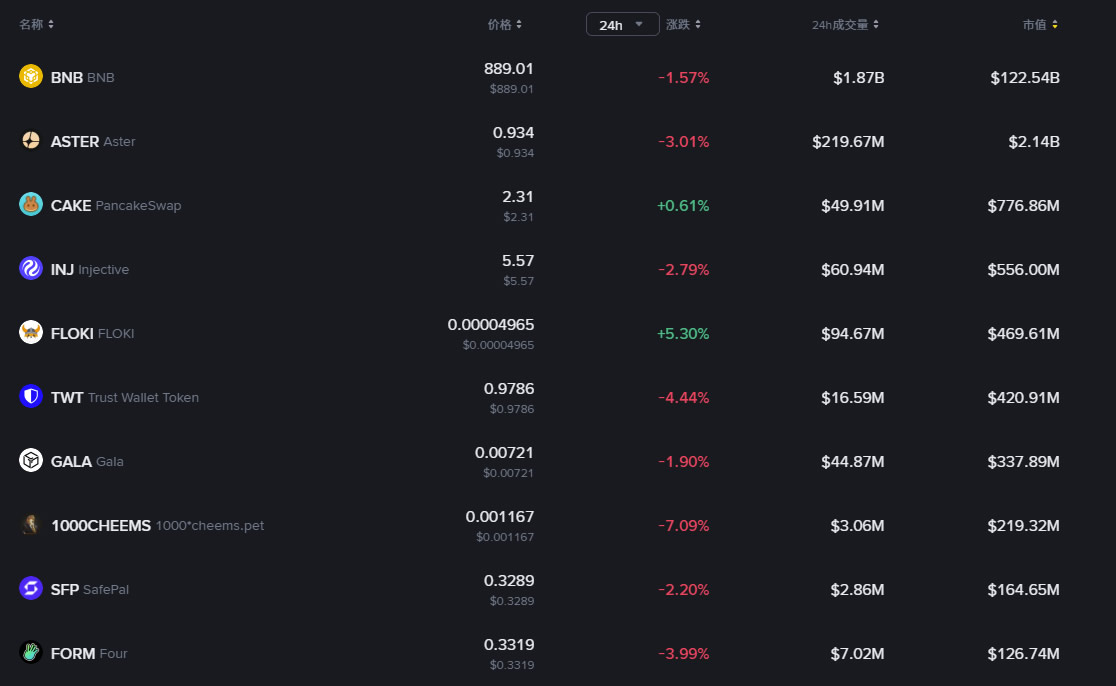Toggle 市值 market cap sorting
Image resolution: width=1116 pixels, height=686 pixels.
point(1040,24)
